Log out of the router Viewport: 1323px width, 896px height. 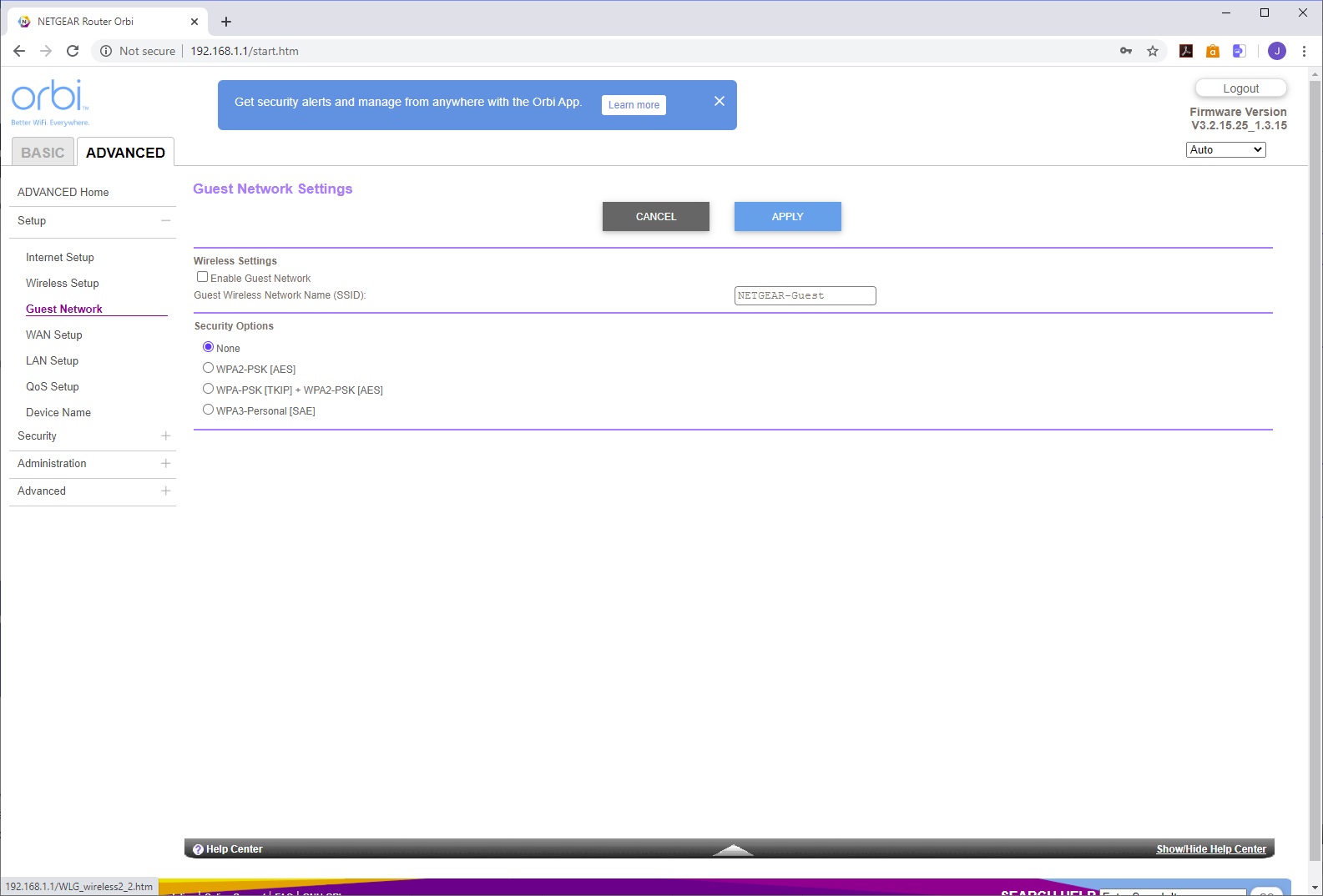(1241, 88)
